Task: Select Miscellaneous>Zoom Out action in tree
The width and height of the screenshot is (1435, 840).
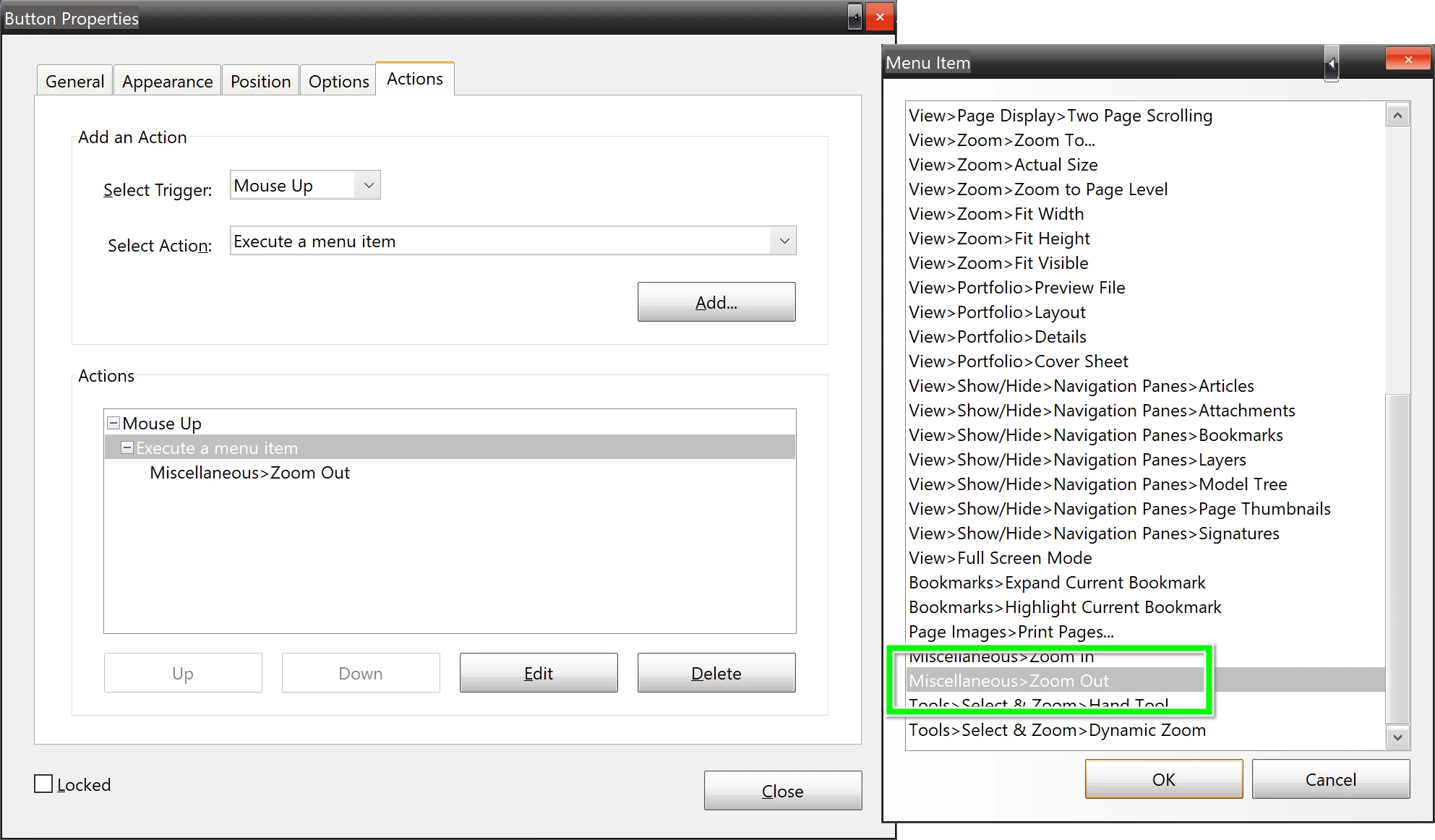Action: click(249, 473)
